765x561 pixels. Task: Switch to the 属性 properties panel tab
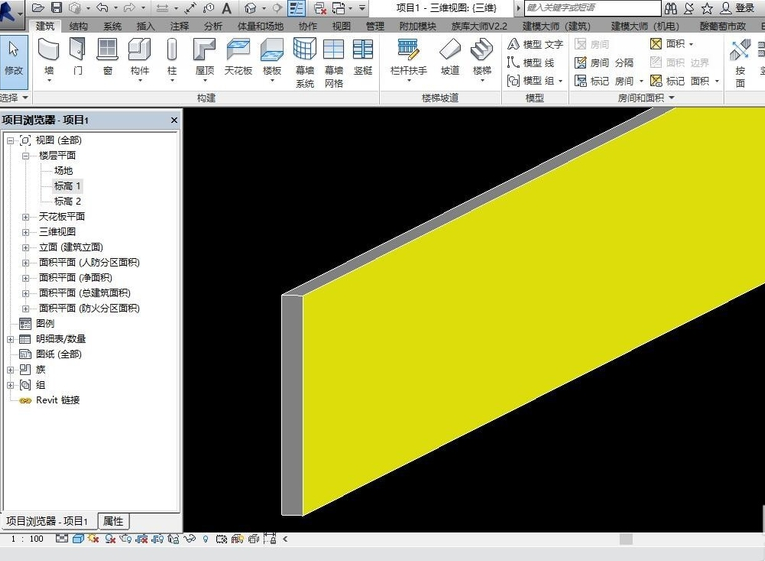click(x=113, y=521)
